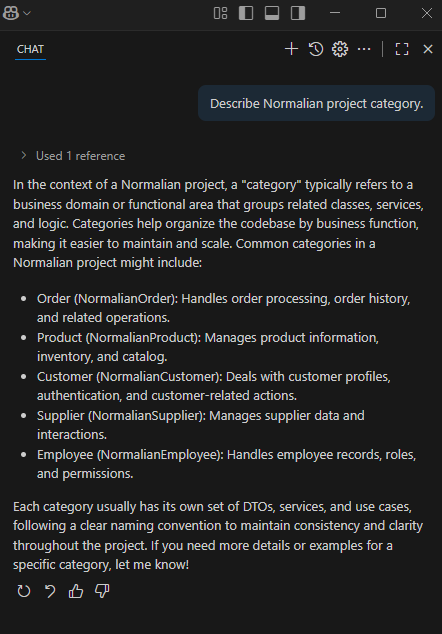Image resolution: width=442 pixels, height=634 pixels.
Task: Select the CHAT tab
Action: (x=30, y=49)
